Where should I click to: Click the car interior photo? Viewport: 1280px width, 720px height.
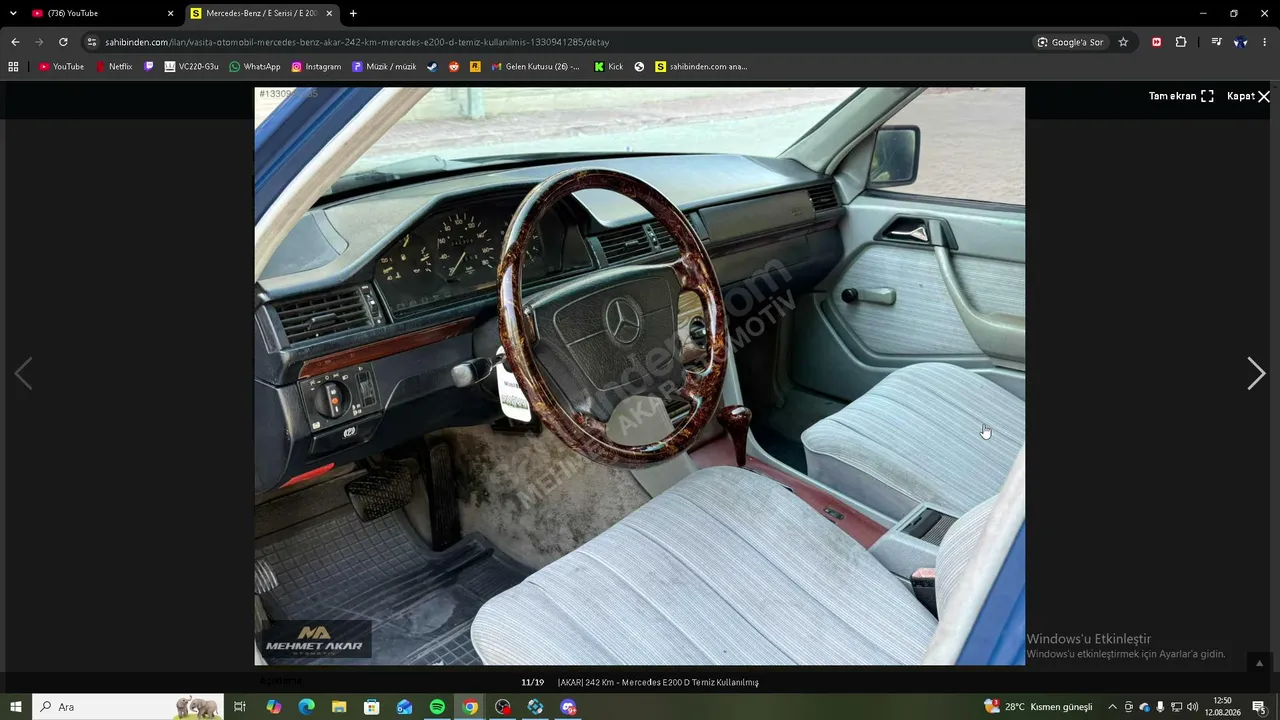(640, 376)
